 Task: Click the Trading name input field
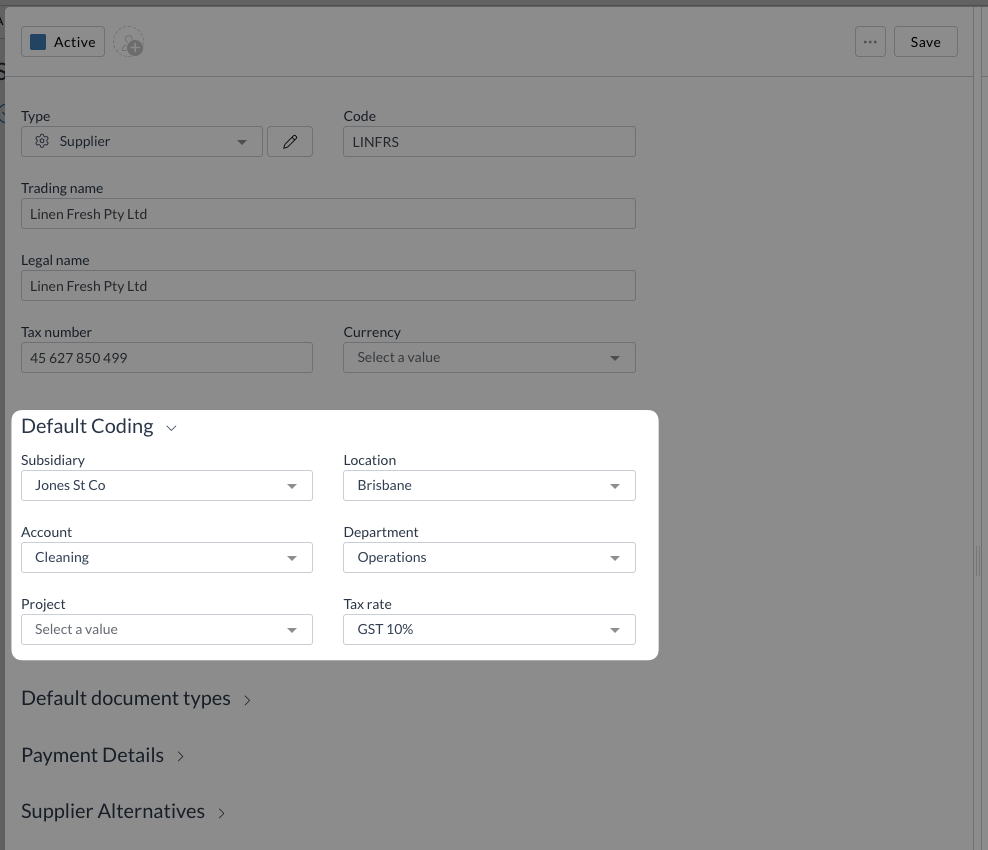(328, 214)
